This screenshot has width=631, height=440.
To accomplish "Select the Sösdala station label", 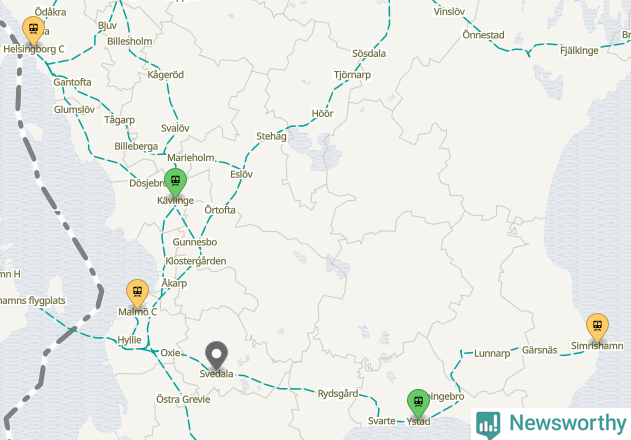I will (369, 54).
